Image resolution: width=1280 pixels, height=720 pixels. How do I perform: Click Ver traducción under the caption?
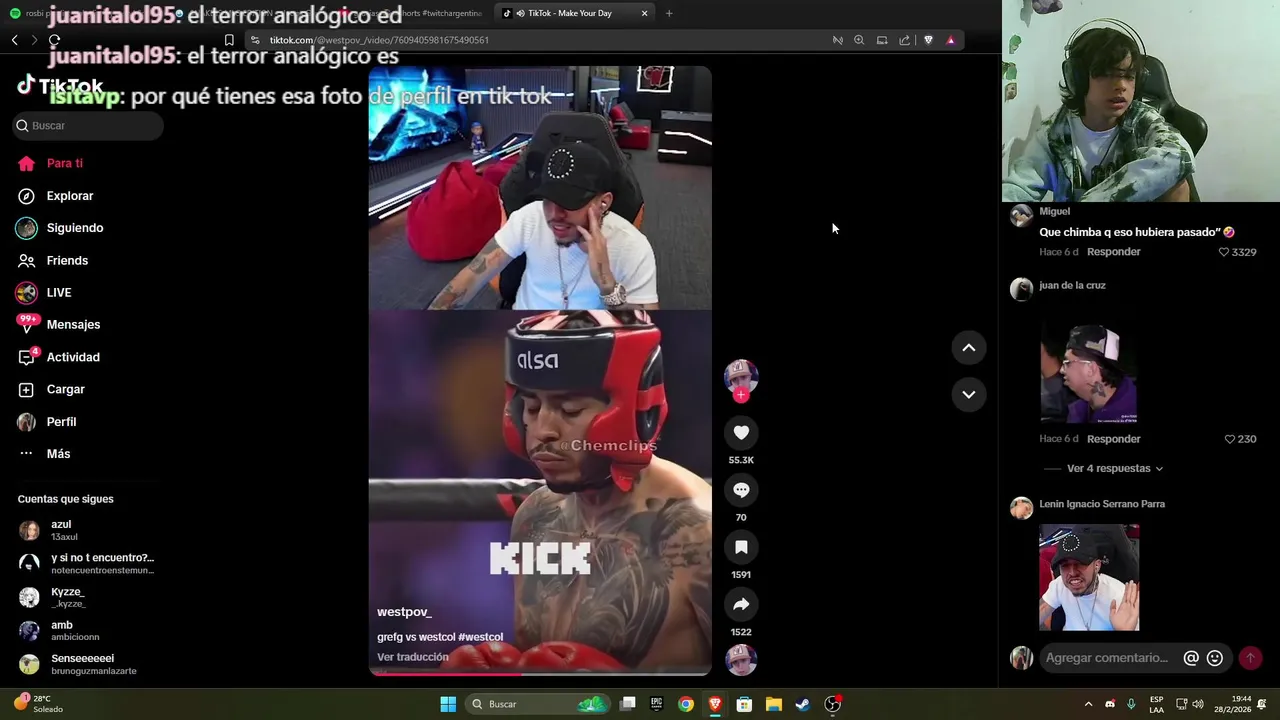[x=412, y=657]
